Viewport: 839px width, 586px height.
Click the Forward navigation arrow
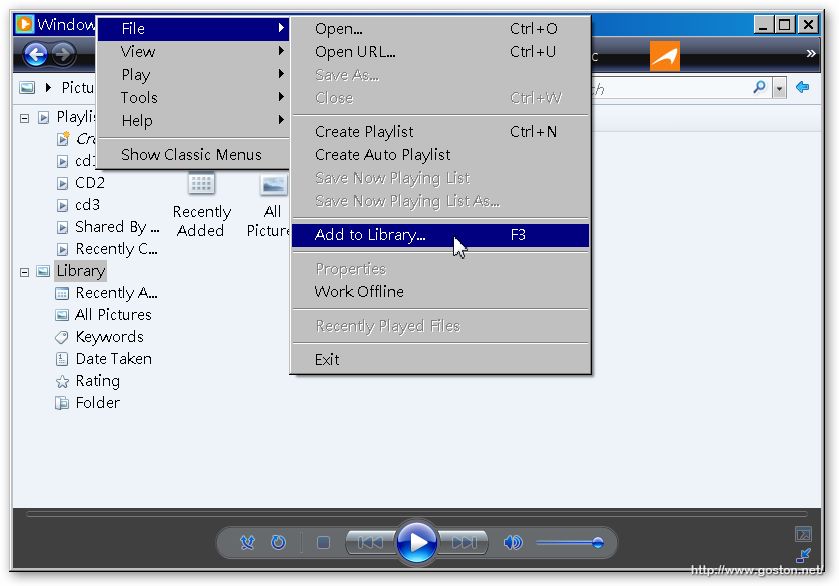click(63, 55)
